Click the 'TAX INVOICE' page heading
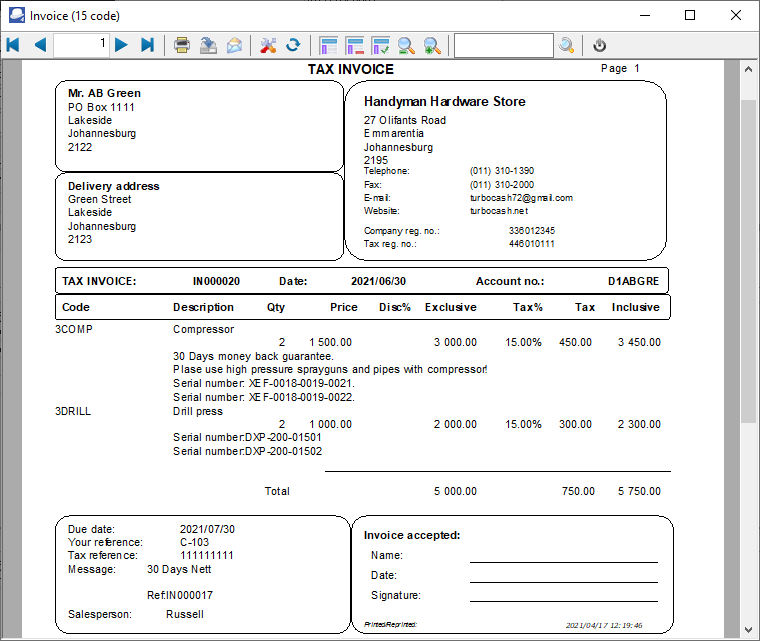760x641 pixels. (351, 69)
